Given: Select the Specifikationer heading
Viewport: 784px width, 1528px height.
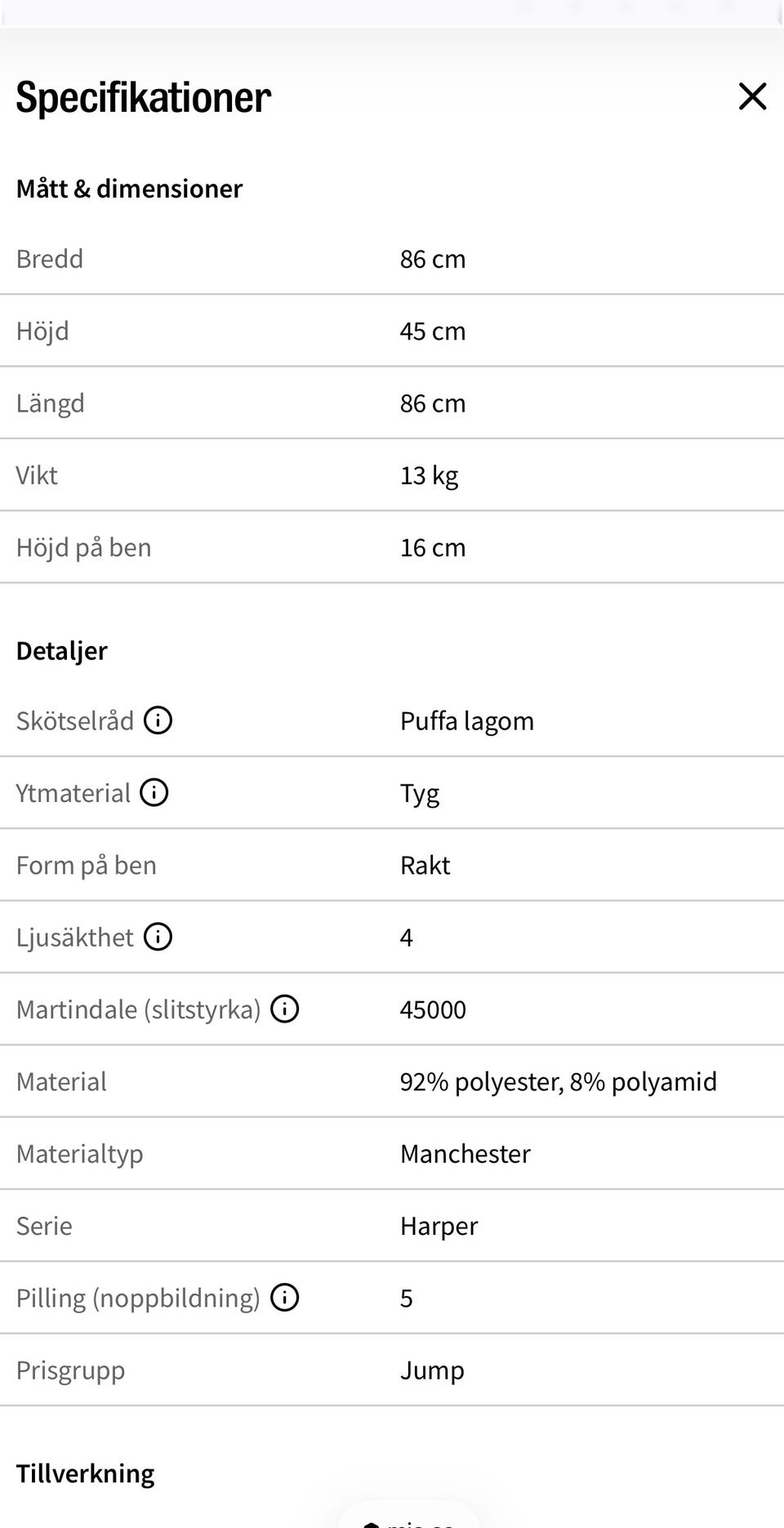Looking at the screenshot, I should click(144, 97).
